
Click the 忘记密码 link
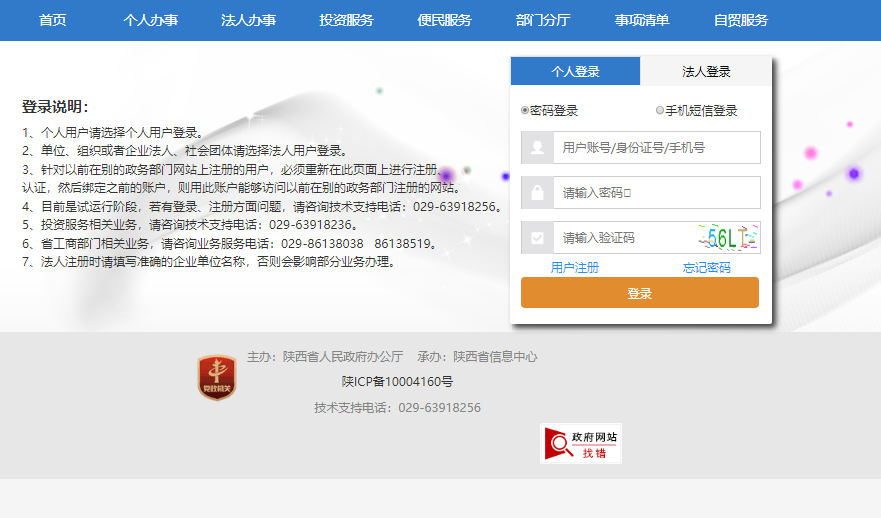pyautogui.click(x=706, y=268)
